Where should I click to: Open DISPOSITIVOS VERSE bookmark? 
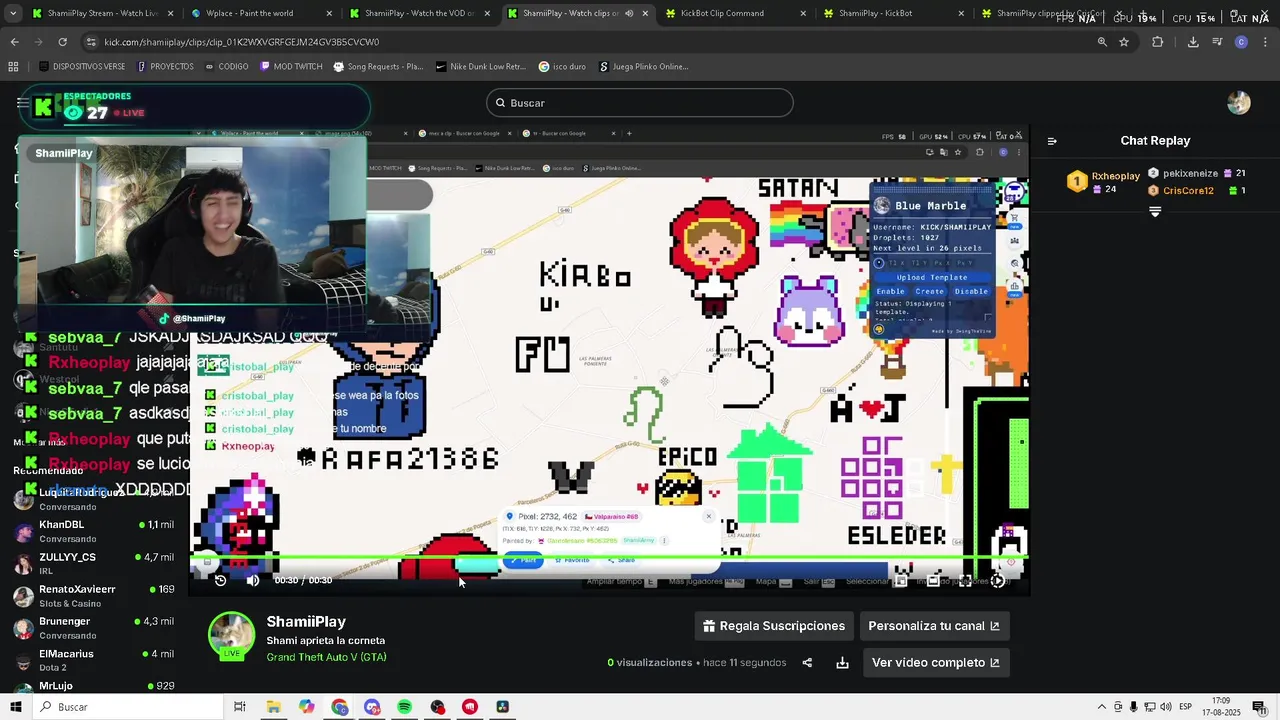[x=82, y=67]
